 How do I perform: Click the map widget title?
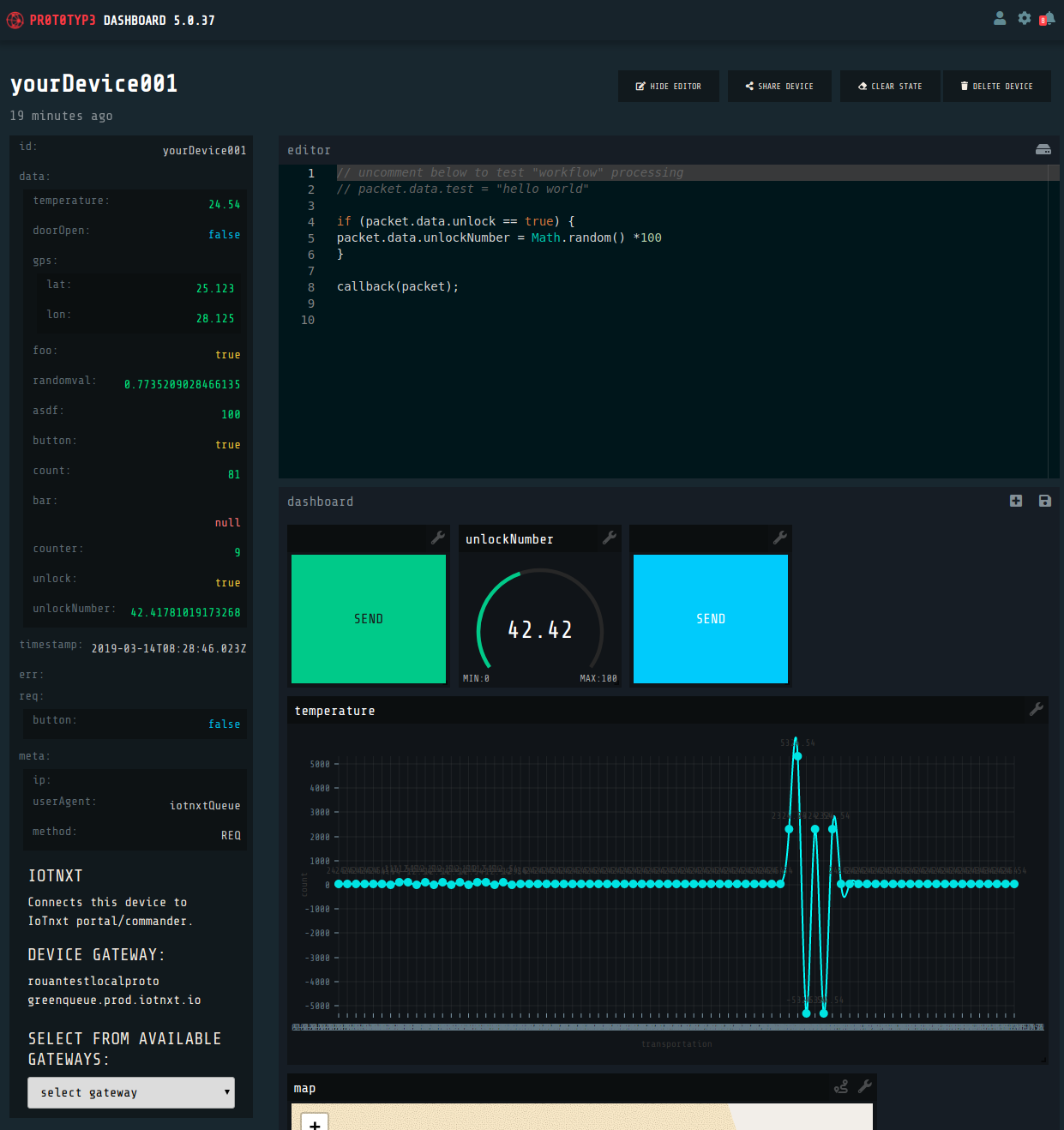(305, 1087)
